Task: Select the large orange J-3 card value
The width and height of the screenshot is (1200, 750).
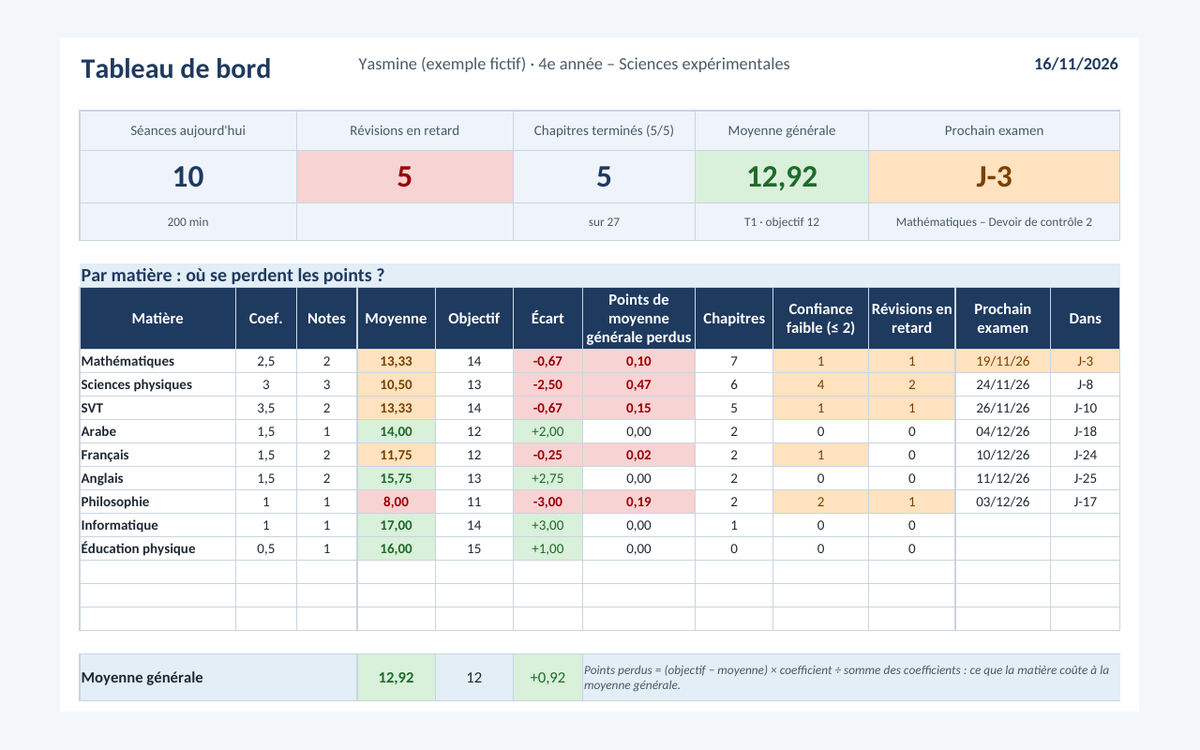Action: coord(994,177)
